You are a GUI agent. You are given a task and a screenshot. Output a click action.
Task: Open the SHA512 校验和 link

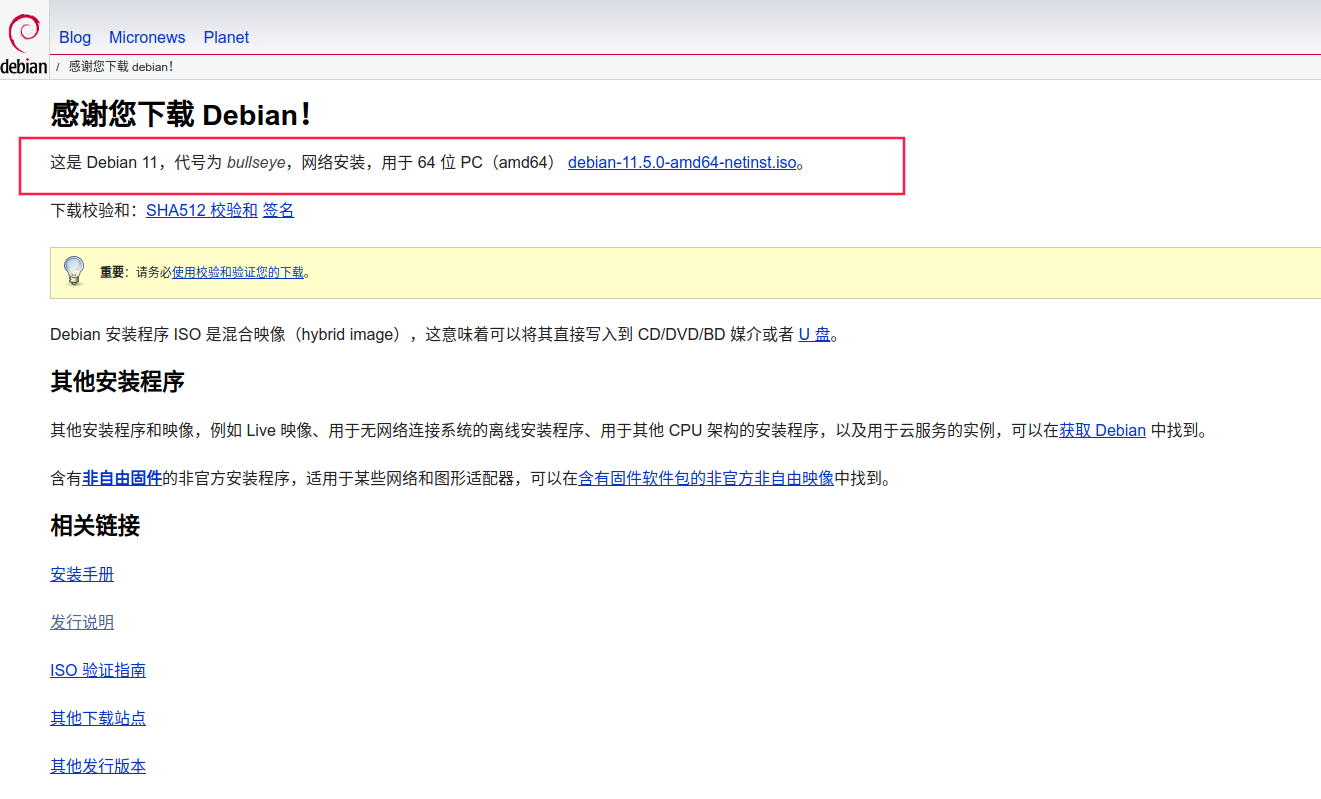pos(201,210)
